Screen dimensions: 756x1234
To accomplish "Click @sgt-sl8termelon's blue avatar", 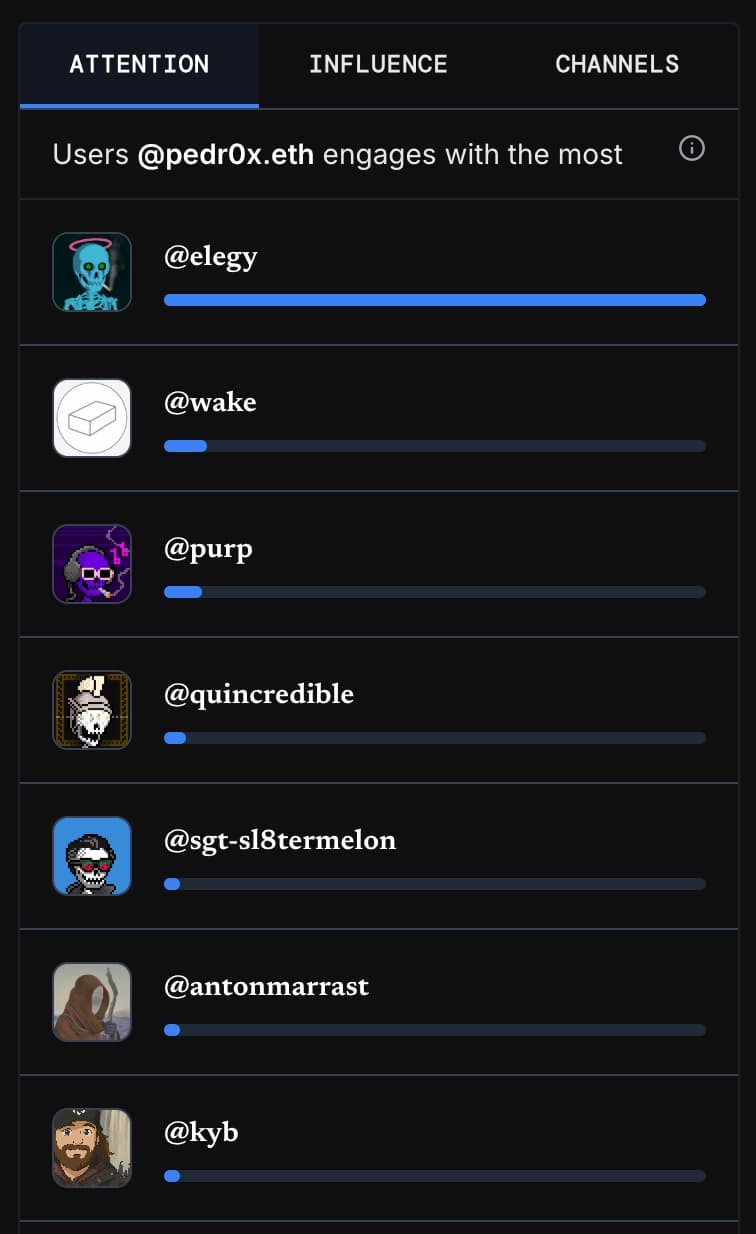I will pos(92,856).
